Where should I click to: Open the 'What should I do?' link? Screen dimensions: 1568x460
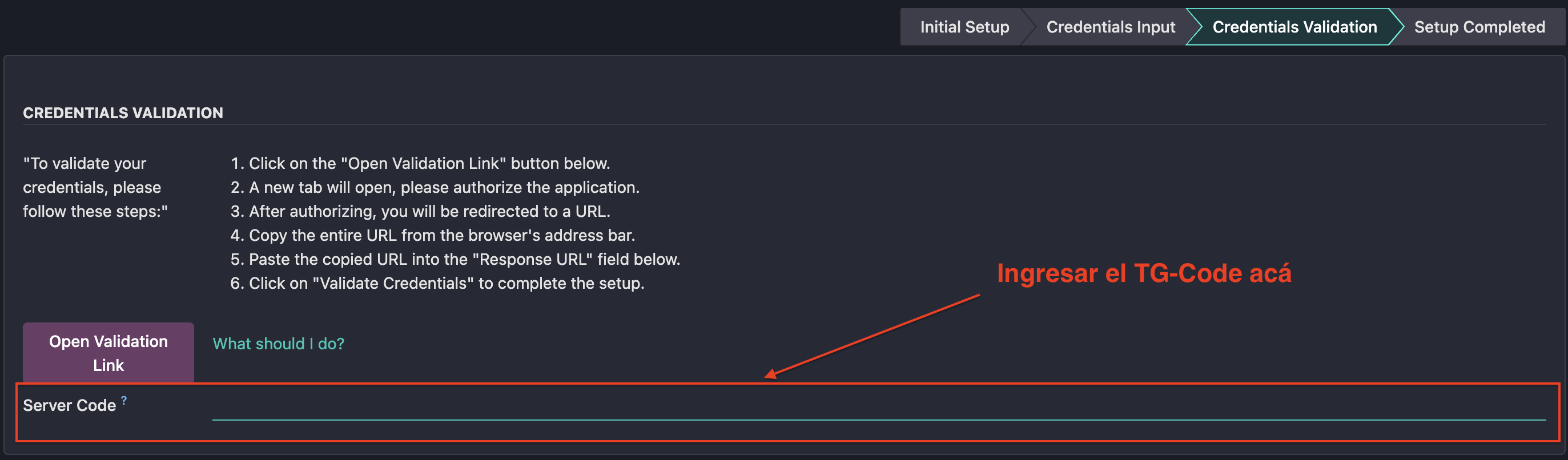(278, 344)
